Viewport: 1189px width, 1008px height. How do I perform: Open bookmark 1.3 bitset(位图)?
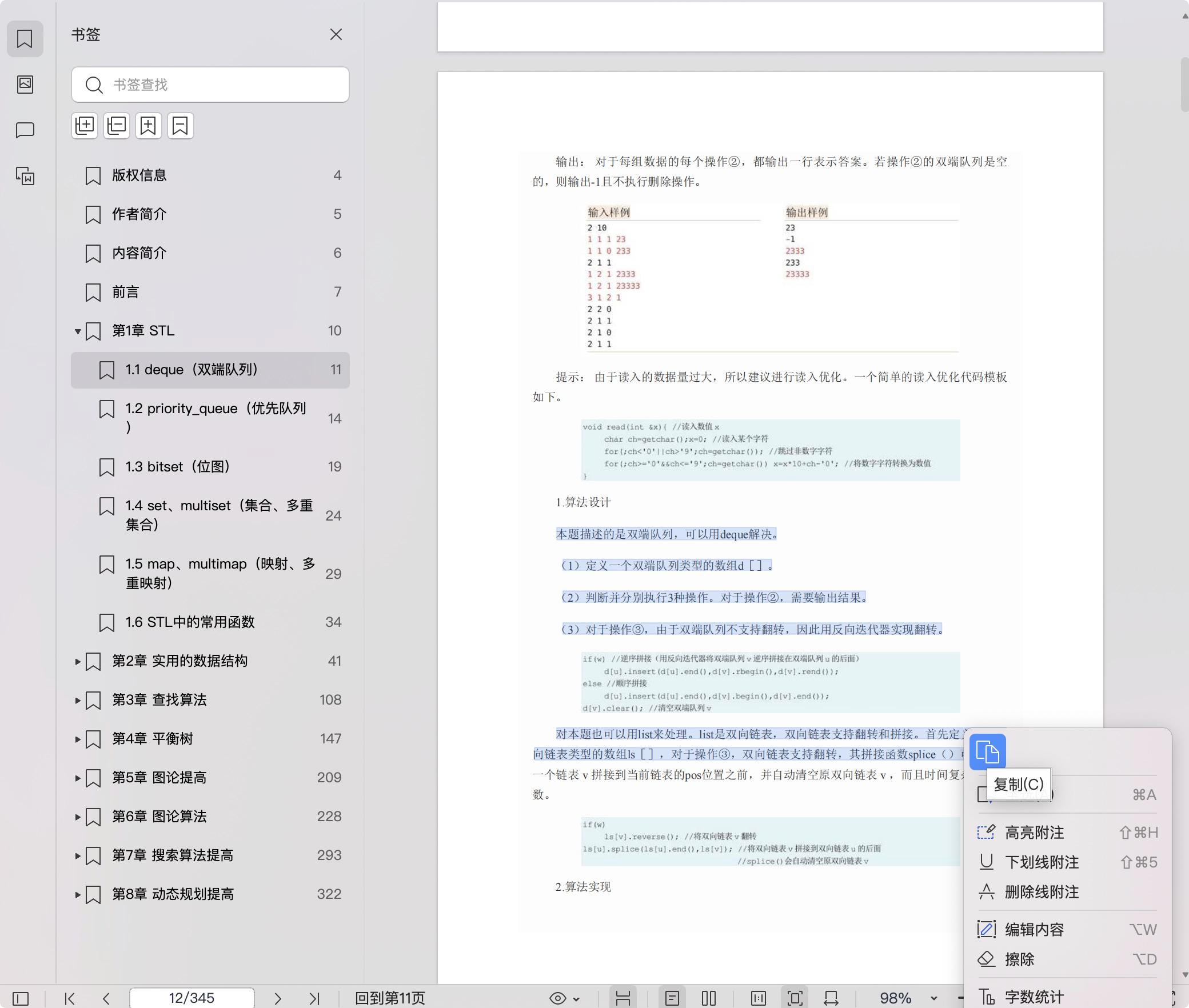(x=178, y=467)
